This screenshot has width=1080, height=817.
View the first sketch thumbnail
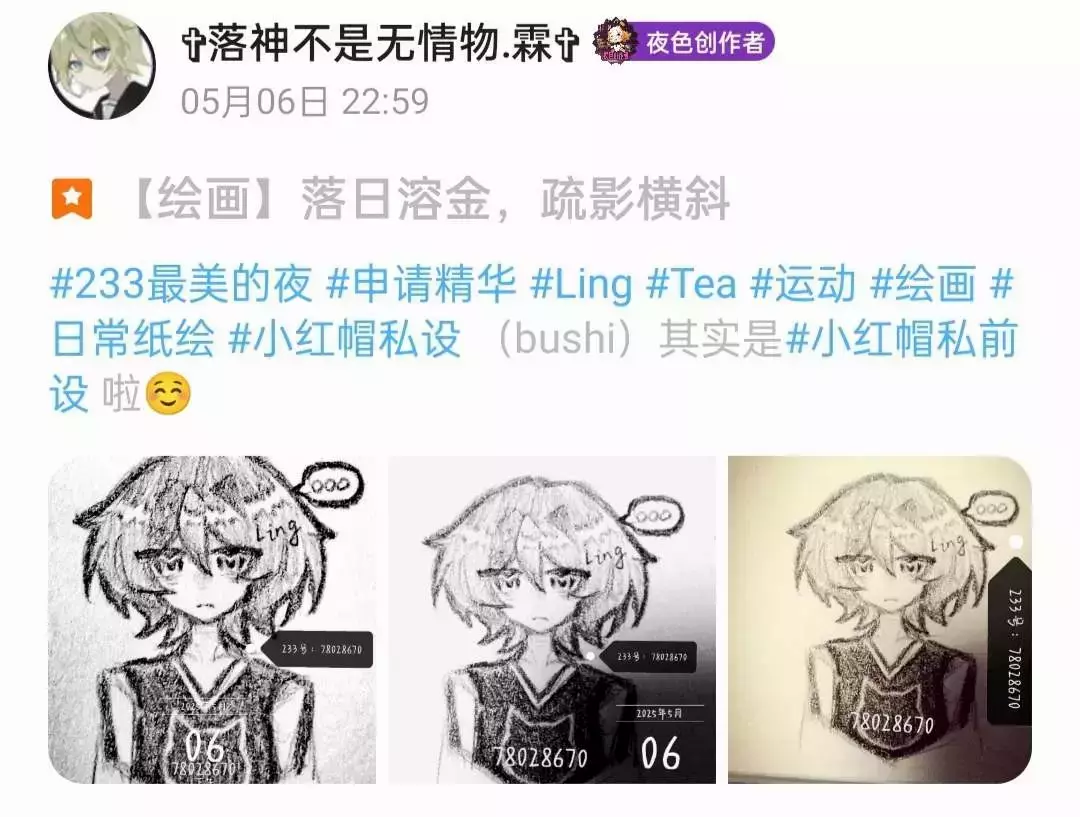point(212,619)
